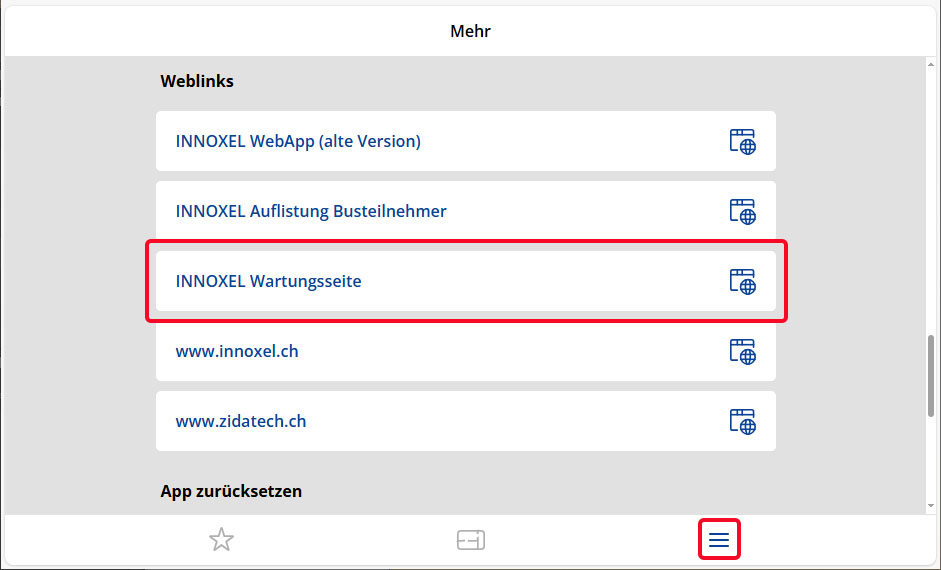Click web icon in the Wartungsseite row
This screenshot has width=941, height=570.
click(x=742, y=281)
